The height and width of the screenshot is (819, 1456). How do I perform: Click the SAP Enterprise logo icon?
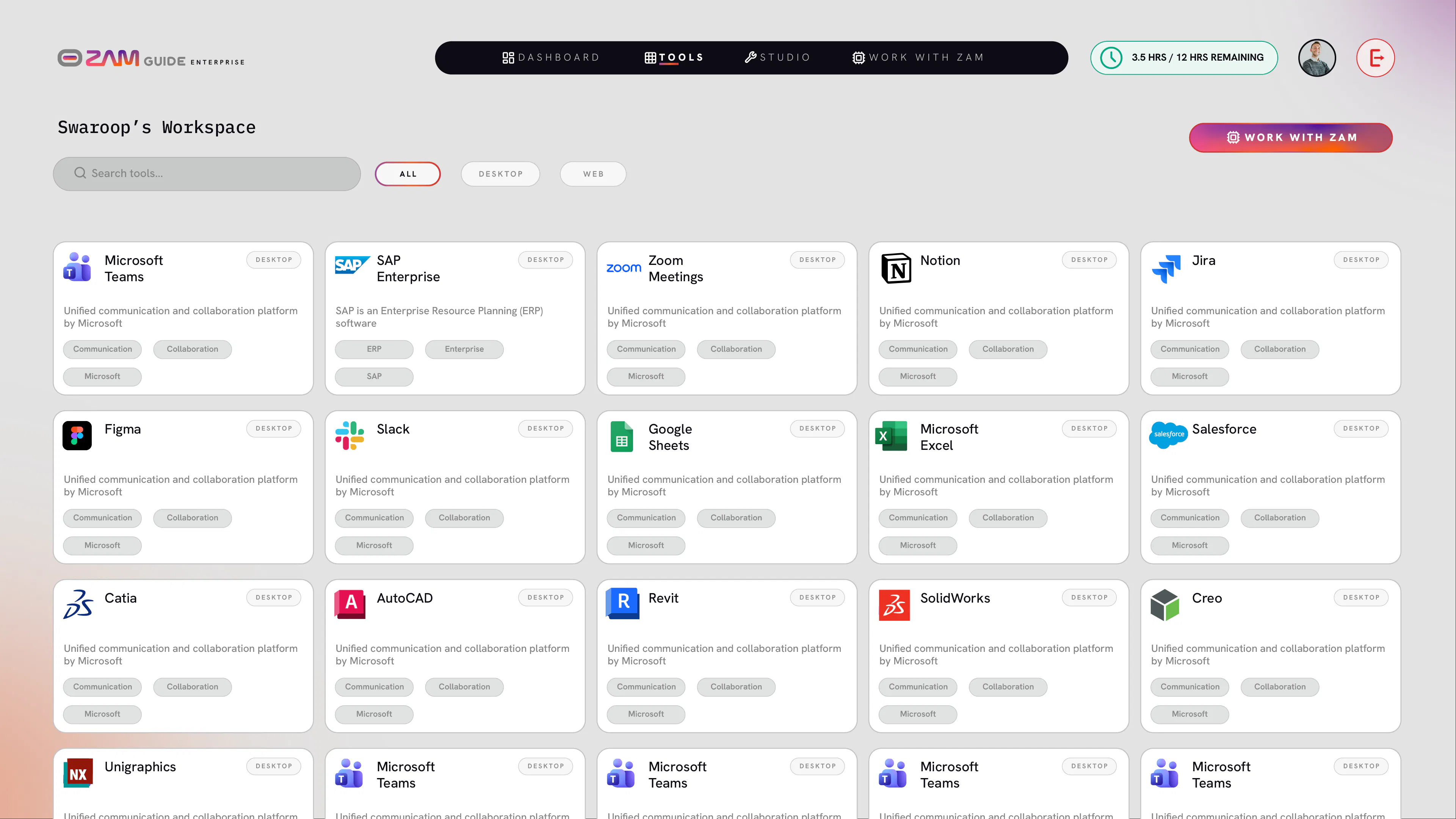tap(352, 265)
